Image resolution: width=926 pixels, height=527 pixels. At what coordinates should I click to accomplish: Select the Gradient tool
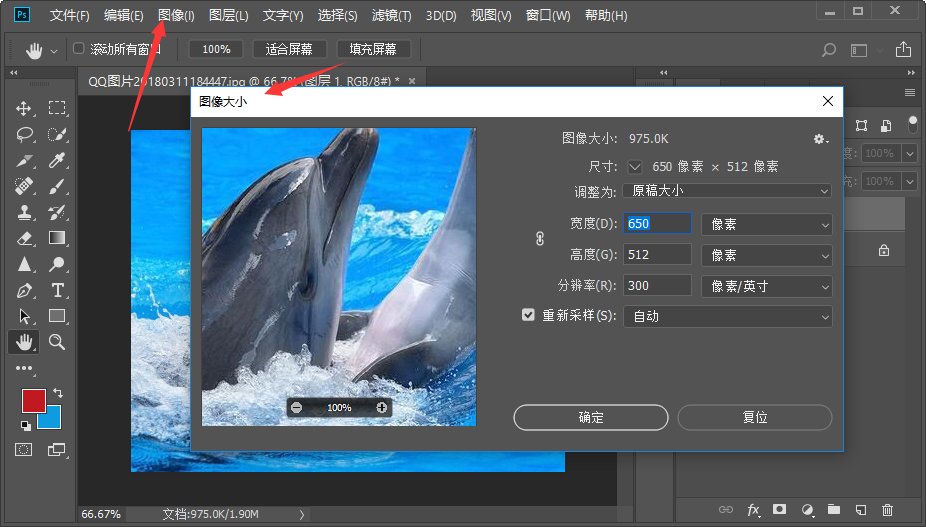tap(57, 238)
